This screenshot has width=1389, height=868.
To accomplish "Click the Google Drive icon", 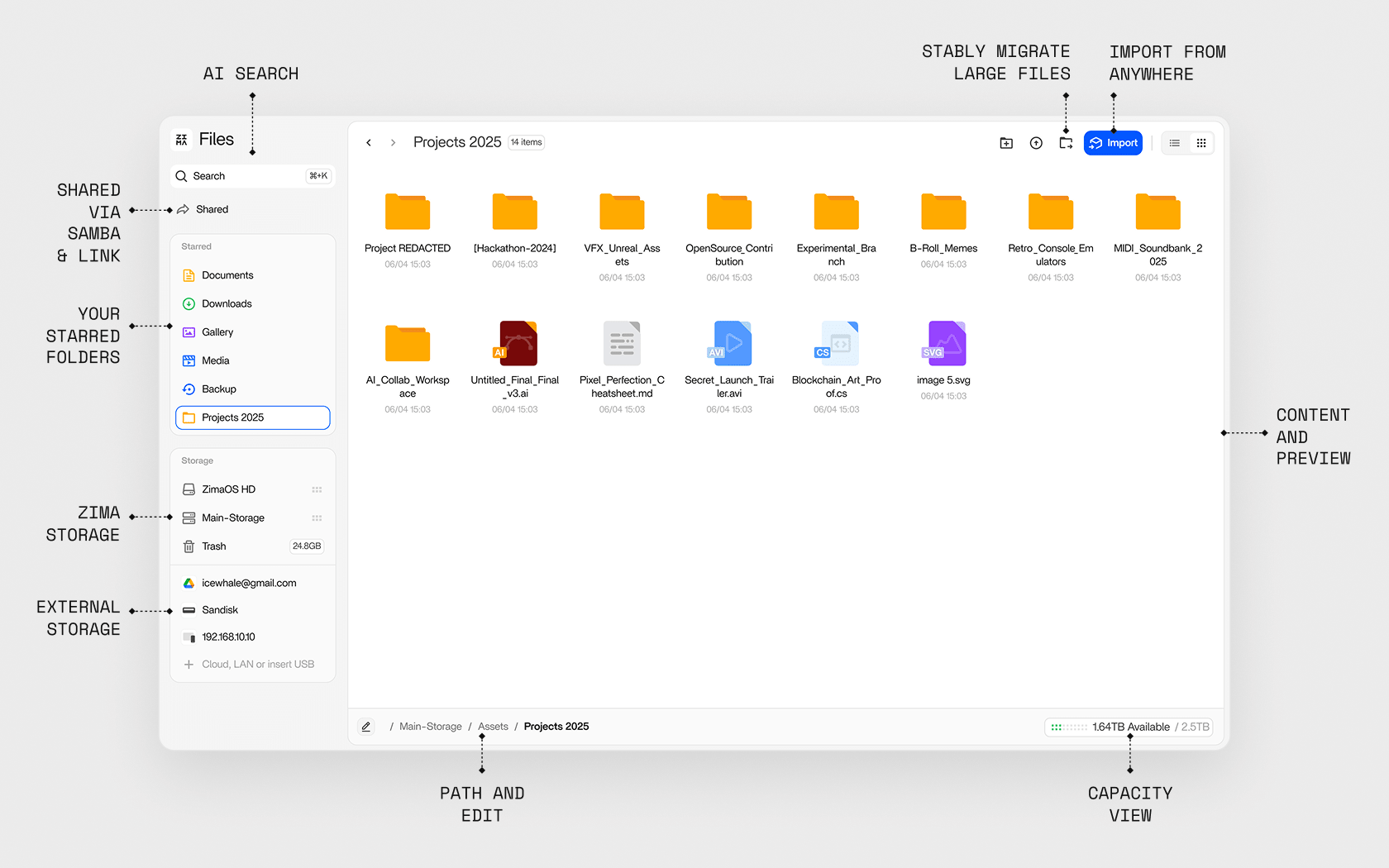I will (x=189, y=583).
